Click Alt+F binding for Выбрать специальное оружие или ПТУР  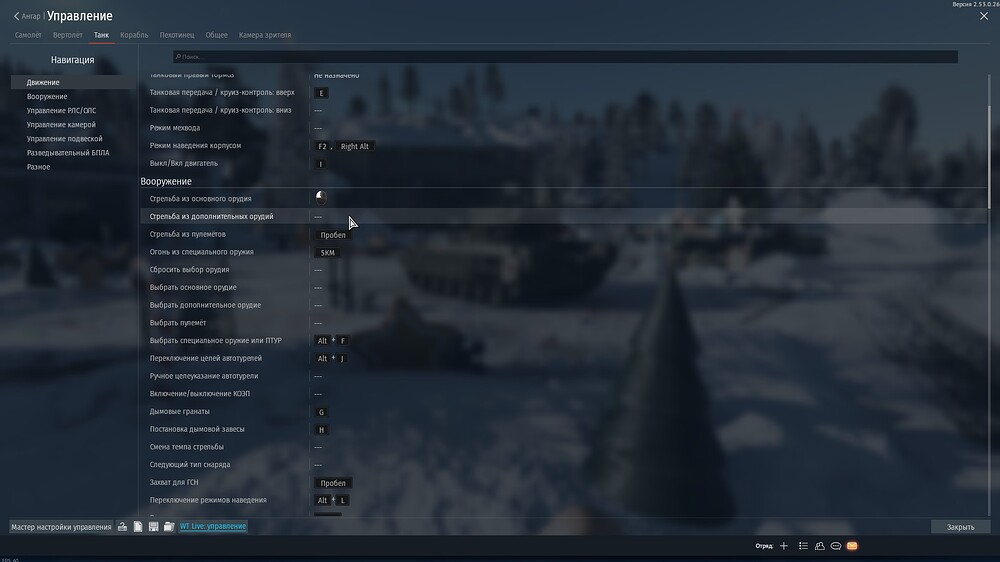pyautogui.click(x=332, y=341)
